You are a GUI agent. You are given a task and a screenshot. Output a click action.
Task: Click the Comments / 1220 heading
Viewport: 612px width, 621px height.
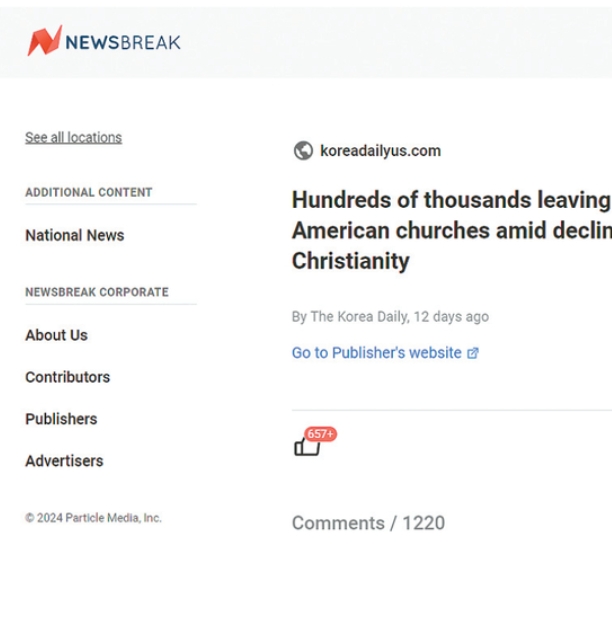(368, 523)
